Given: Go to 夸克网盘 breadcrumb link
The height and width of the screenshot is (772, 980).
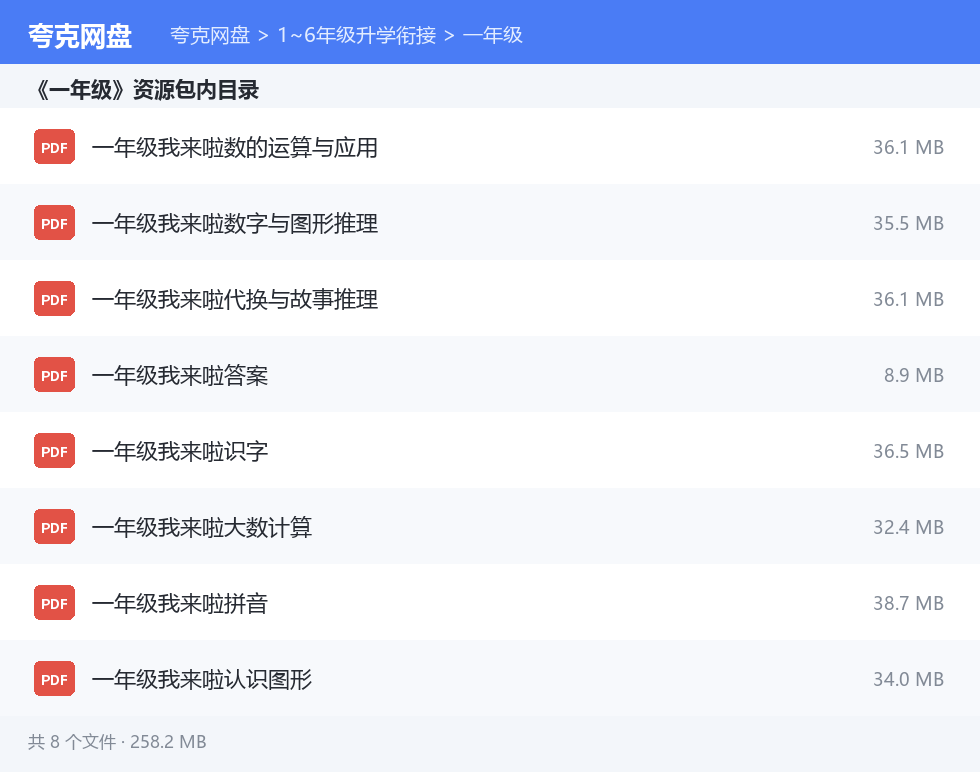Looking at the screenshot, I should [210, 35].
